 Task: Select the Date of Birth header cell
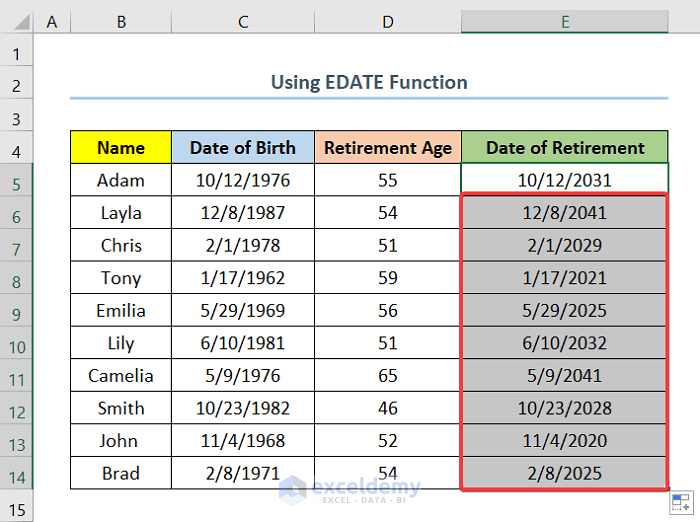pyautogui.click(x=243, y=148)
